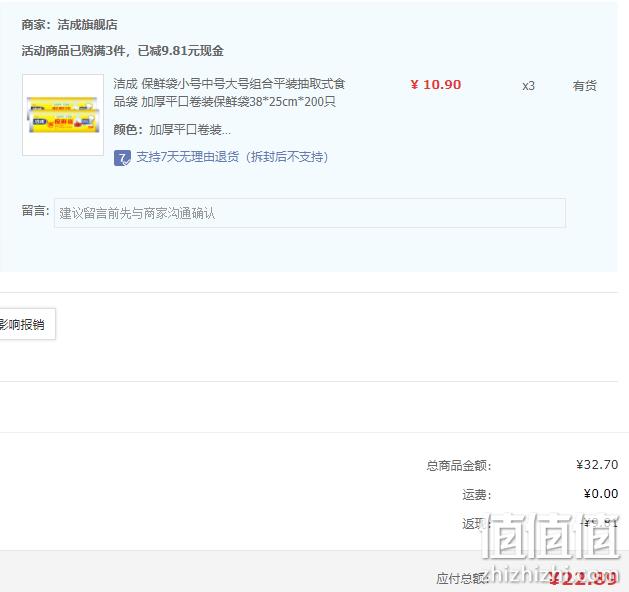Click the 应付总额 payable label
The width and height of the screenshot is (629, 592).
462,578
